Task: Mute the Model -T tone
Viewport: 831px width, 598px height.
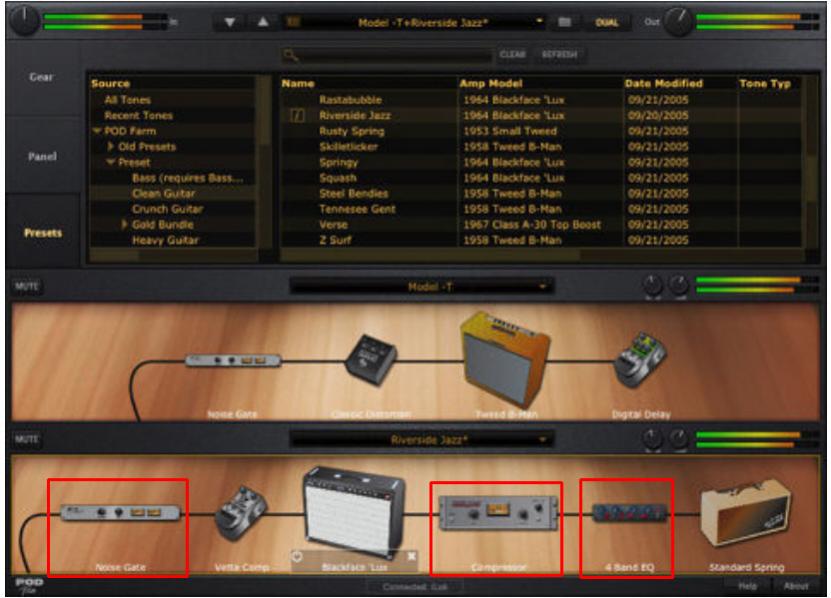Action: [x=26, y=286]
